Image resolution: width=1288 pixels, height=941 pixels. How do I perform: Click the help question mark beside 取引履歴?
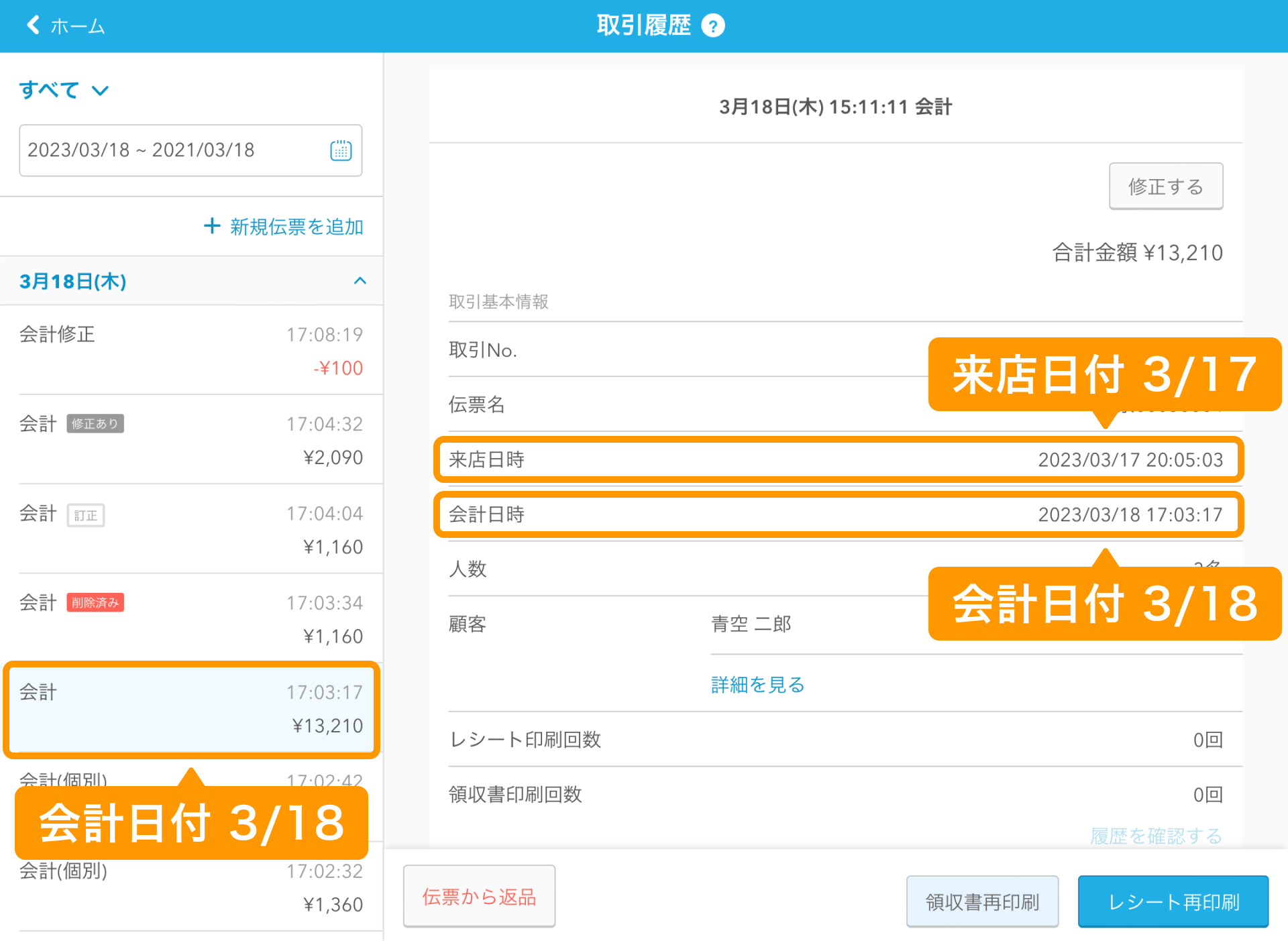tap(714, 25)
